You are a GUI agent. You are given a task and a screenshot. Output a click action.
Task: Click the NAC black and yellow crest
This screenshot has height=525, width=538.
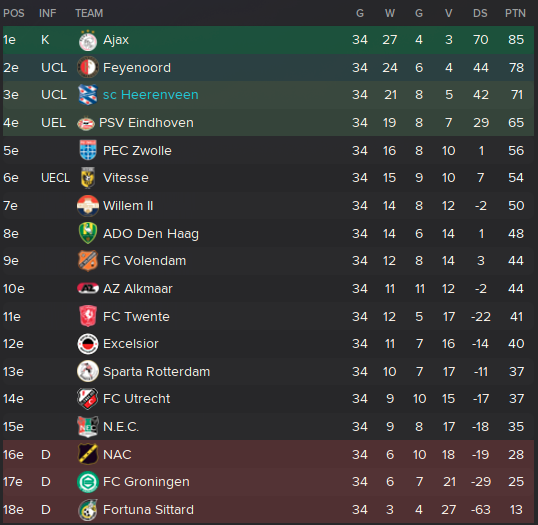point(88,454)
